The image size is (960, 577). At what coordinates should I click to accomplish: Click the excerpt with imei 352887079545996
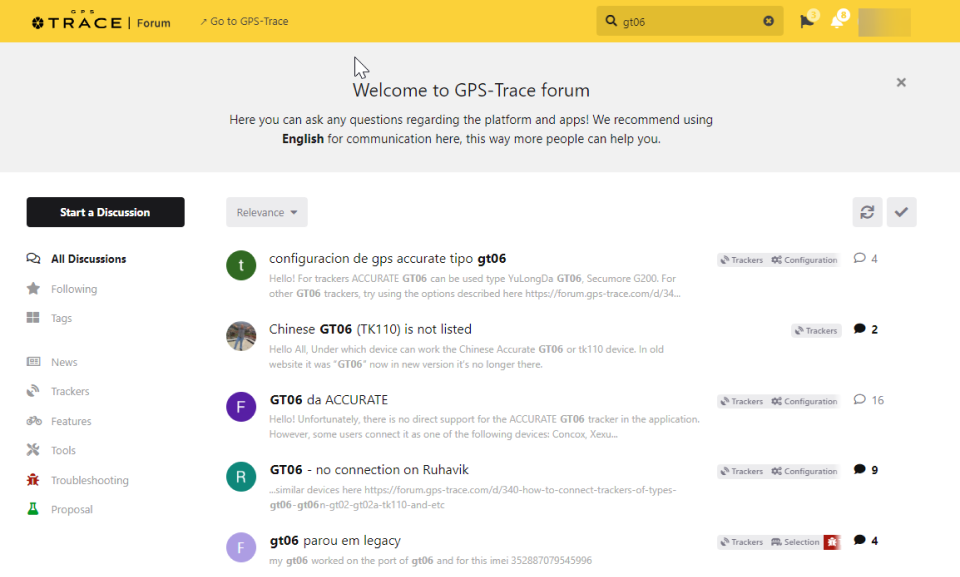[430, 560]
